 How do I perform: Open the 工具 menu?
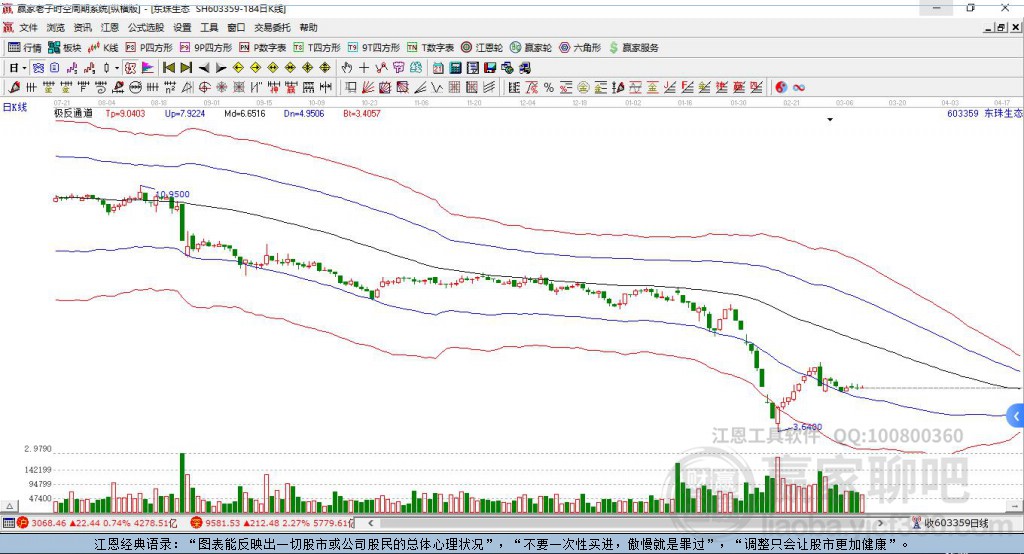[x=209, y=27]
